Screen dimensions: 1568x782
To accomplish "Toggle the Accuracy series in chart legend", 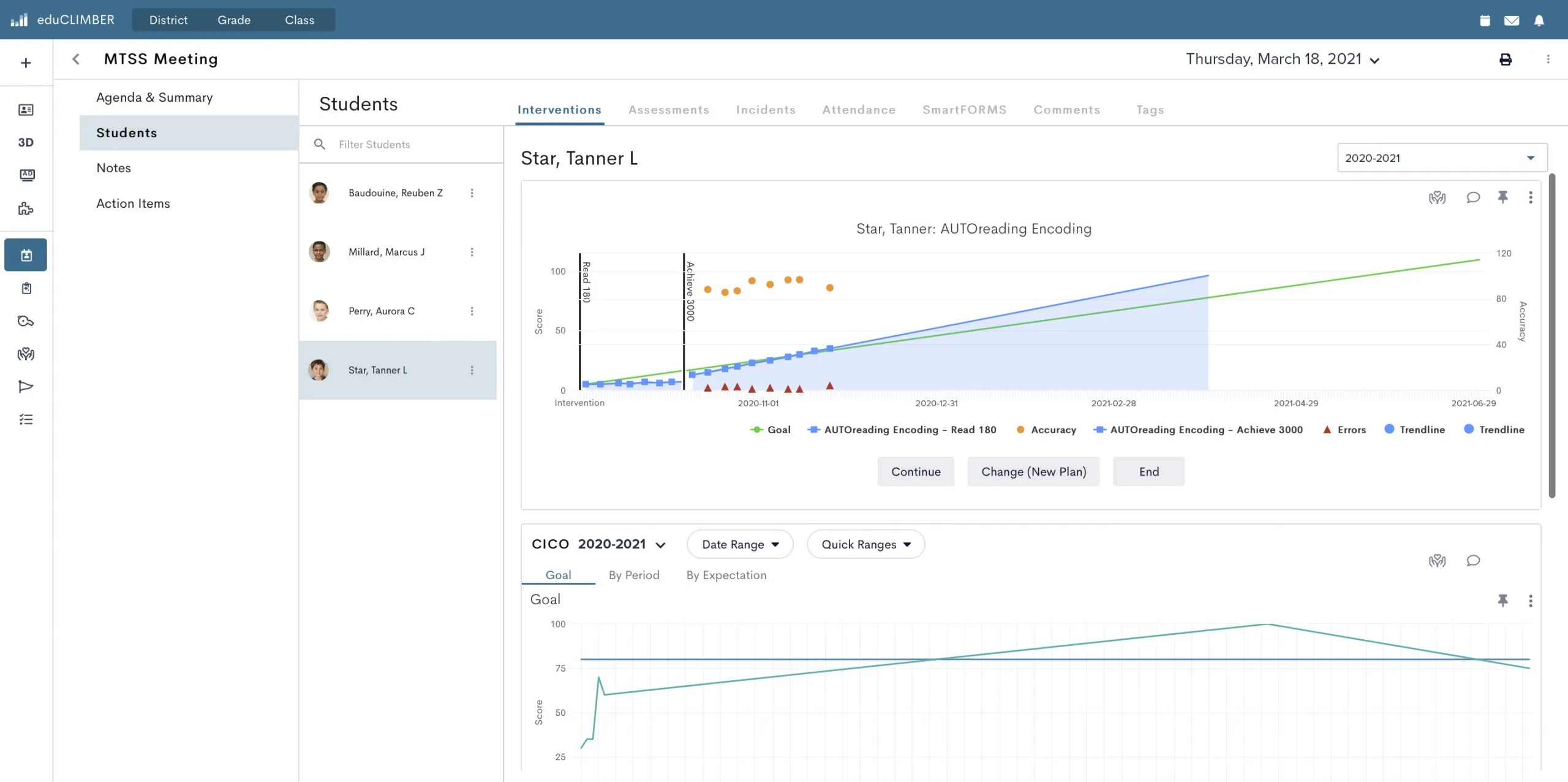I will point(1046,430).
